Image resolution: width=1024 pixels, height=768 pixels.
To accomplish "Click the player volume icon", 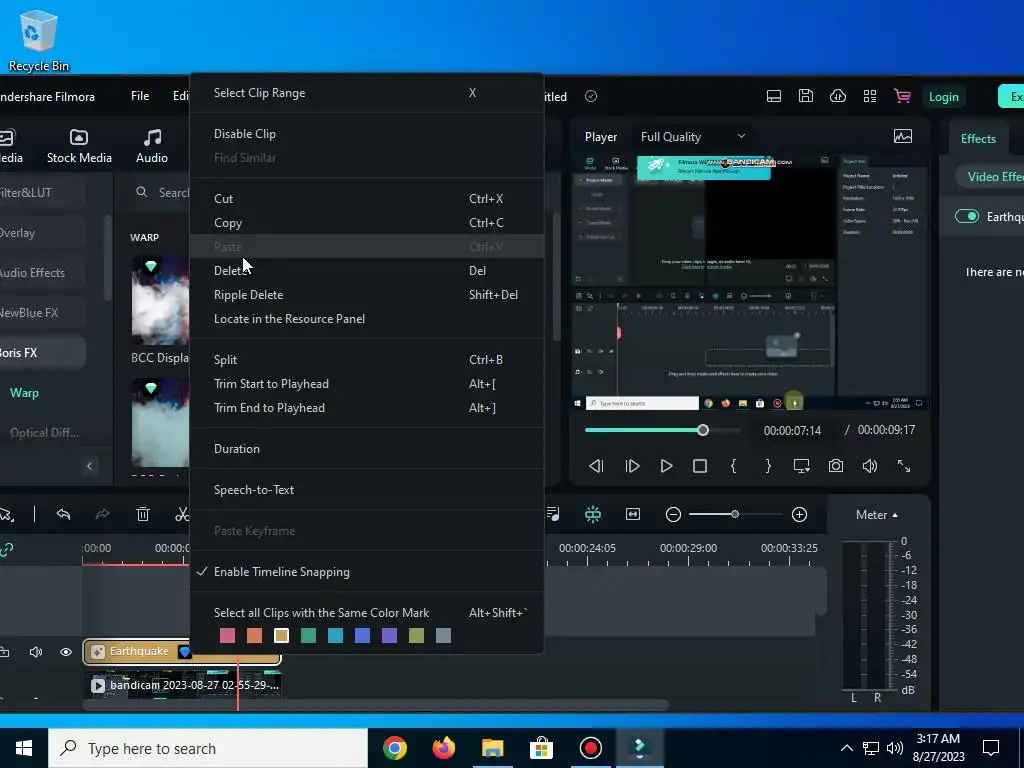I will (x=870, y=466).
